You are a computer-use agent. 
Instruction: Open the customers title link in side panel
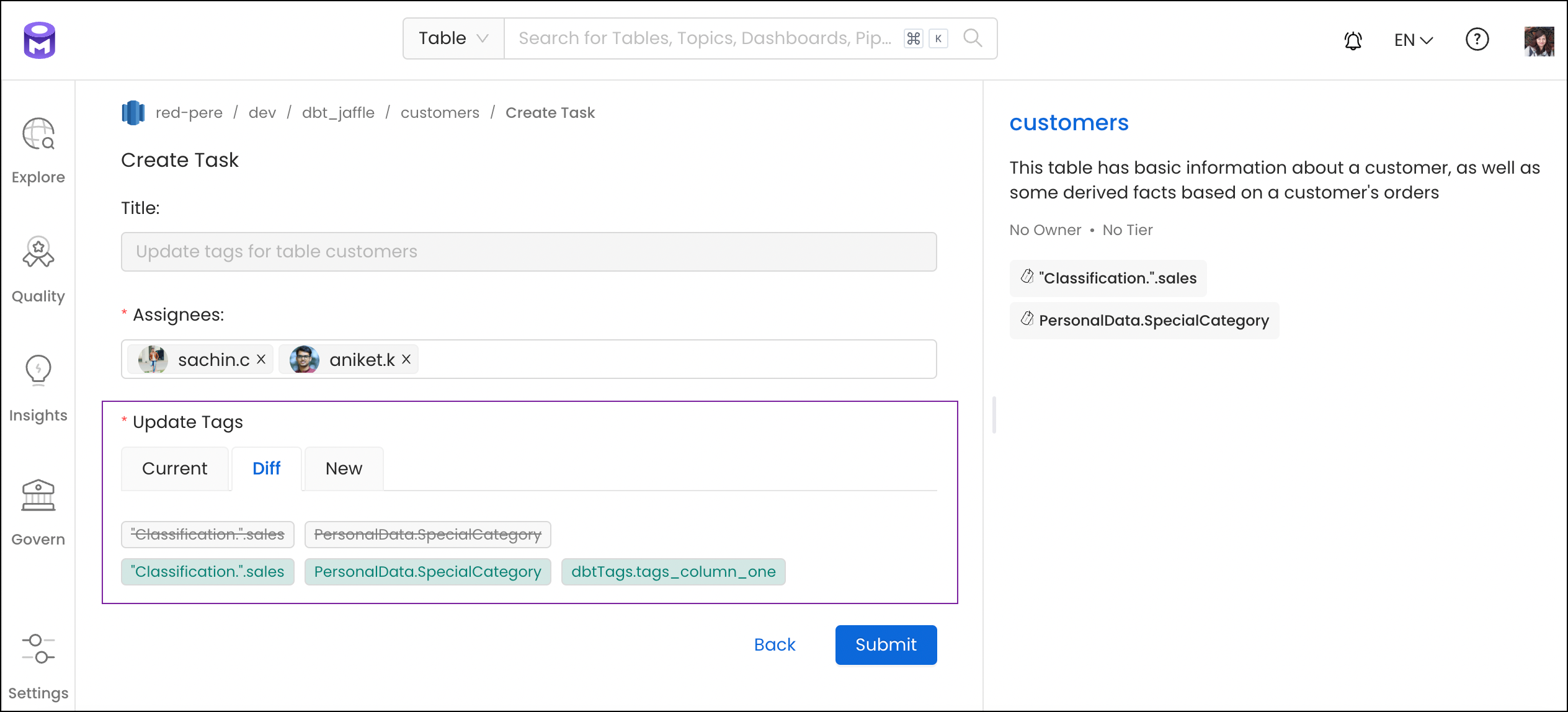[1069, 123]
